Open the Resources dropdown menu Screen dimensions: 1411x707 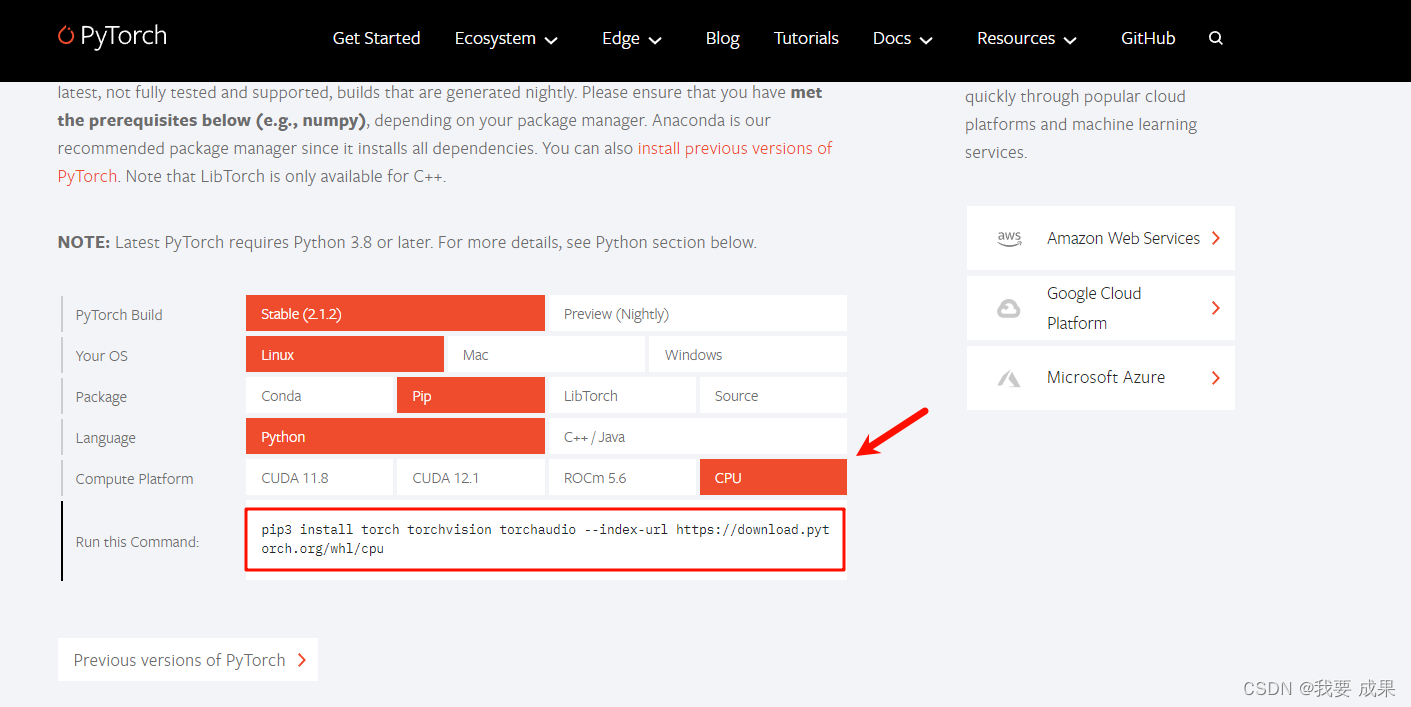[x=1026, y=38]
